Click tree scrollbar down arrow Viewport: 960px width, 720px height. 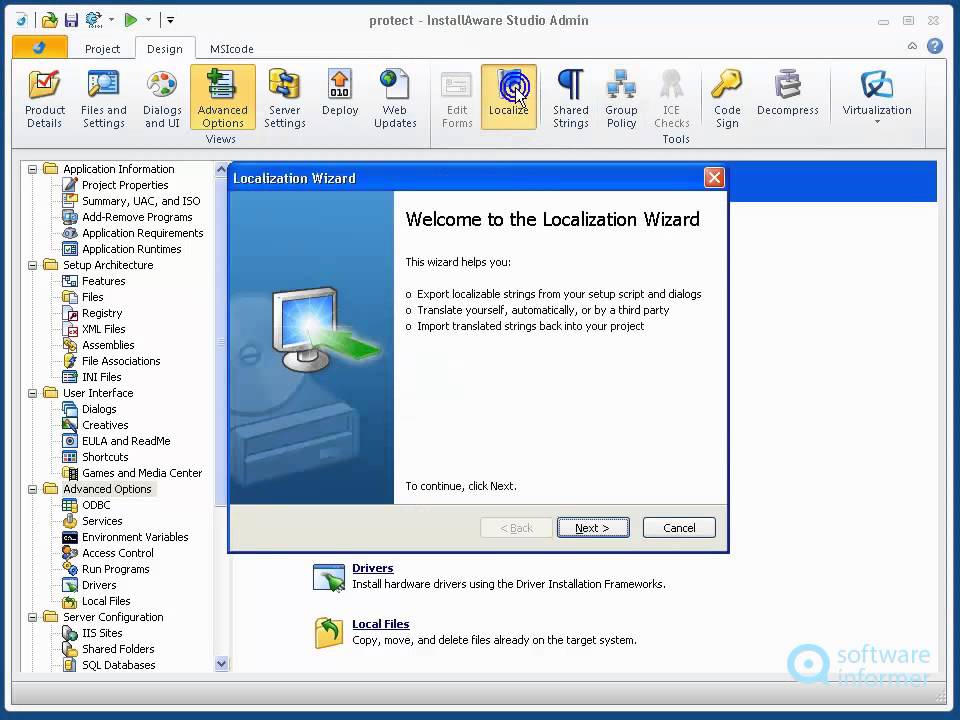tap(222, 664)
